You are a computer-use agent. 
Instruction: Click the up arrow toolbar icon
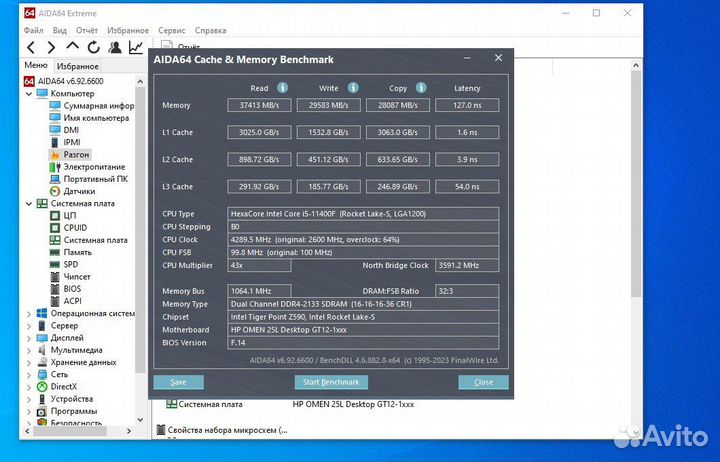click(x=72, y=46)
